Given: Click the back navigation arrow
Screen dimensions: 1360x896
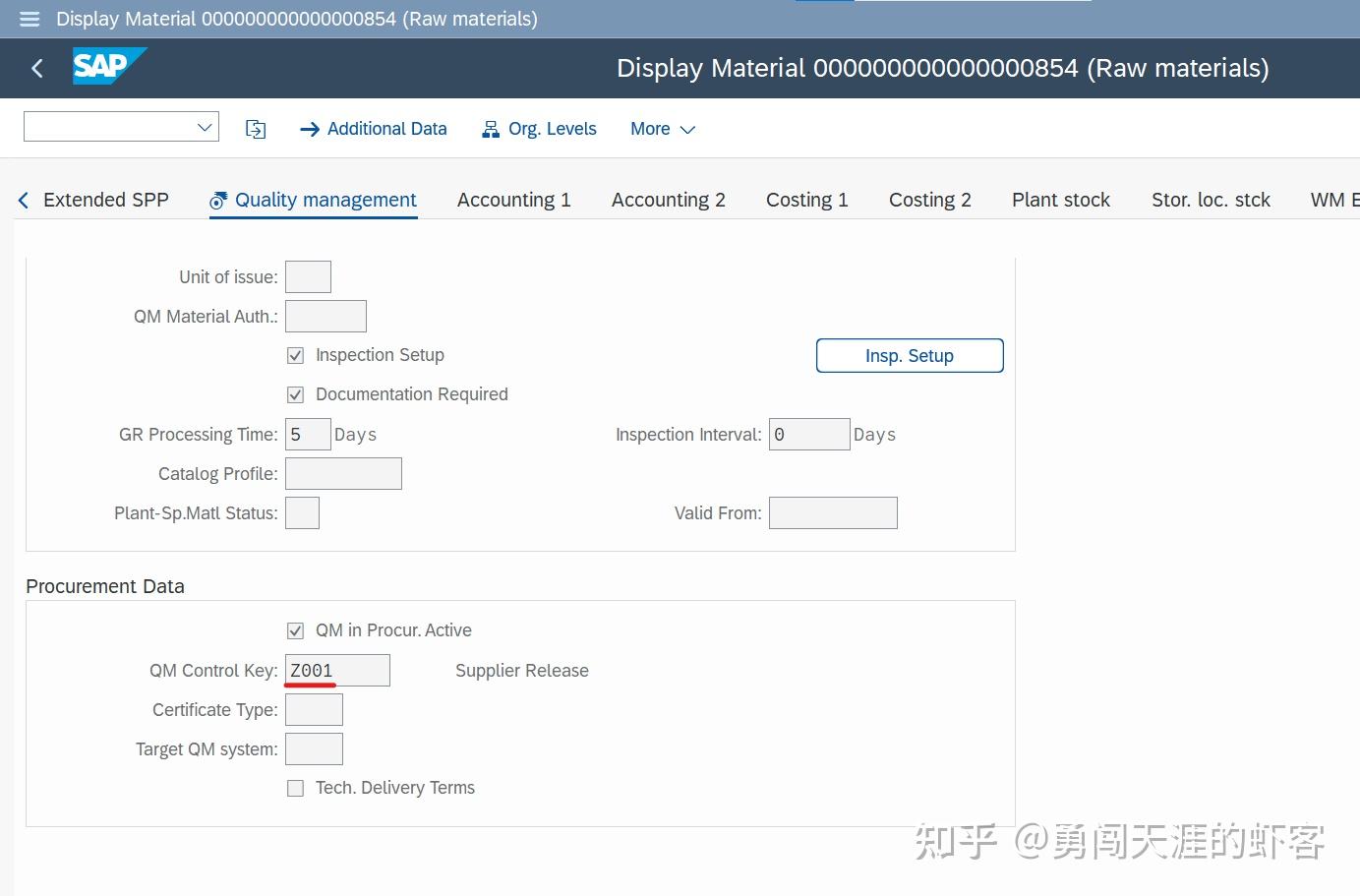Looking at the screenshot, I should [x=36, y=68].
